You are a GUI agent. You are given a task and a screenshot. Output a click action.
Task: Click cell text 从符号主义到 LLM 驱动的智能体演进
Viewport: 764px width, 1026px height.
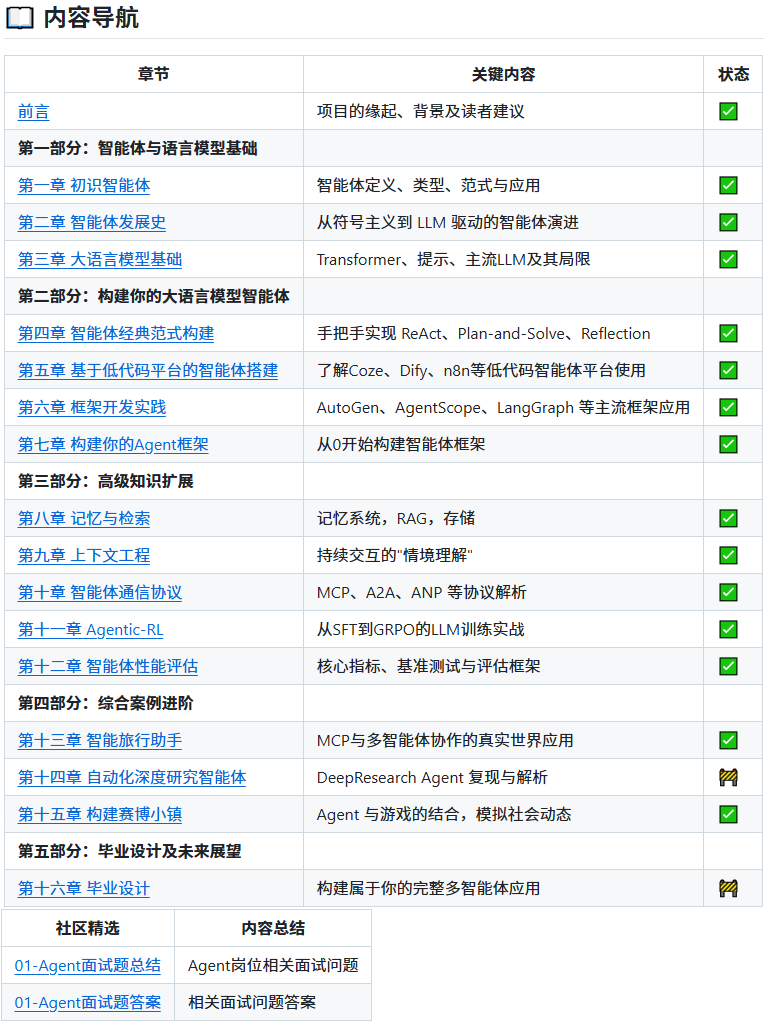(x=448, y=222)
